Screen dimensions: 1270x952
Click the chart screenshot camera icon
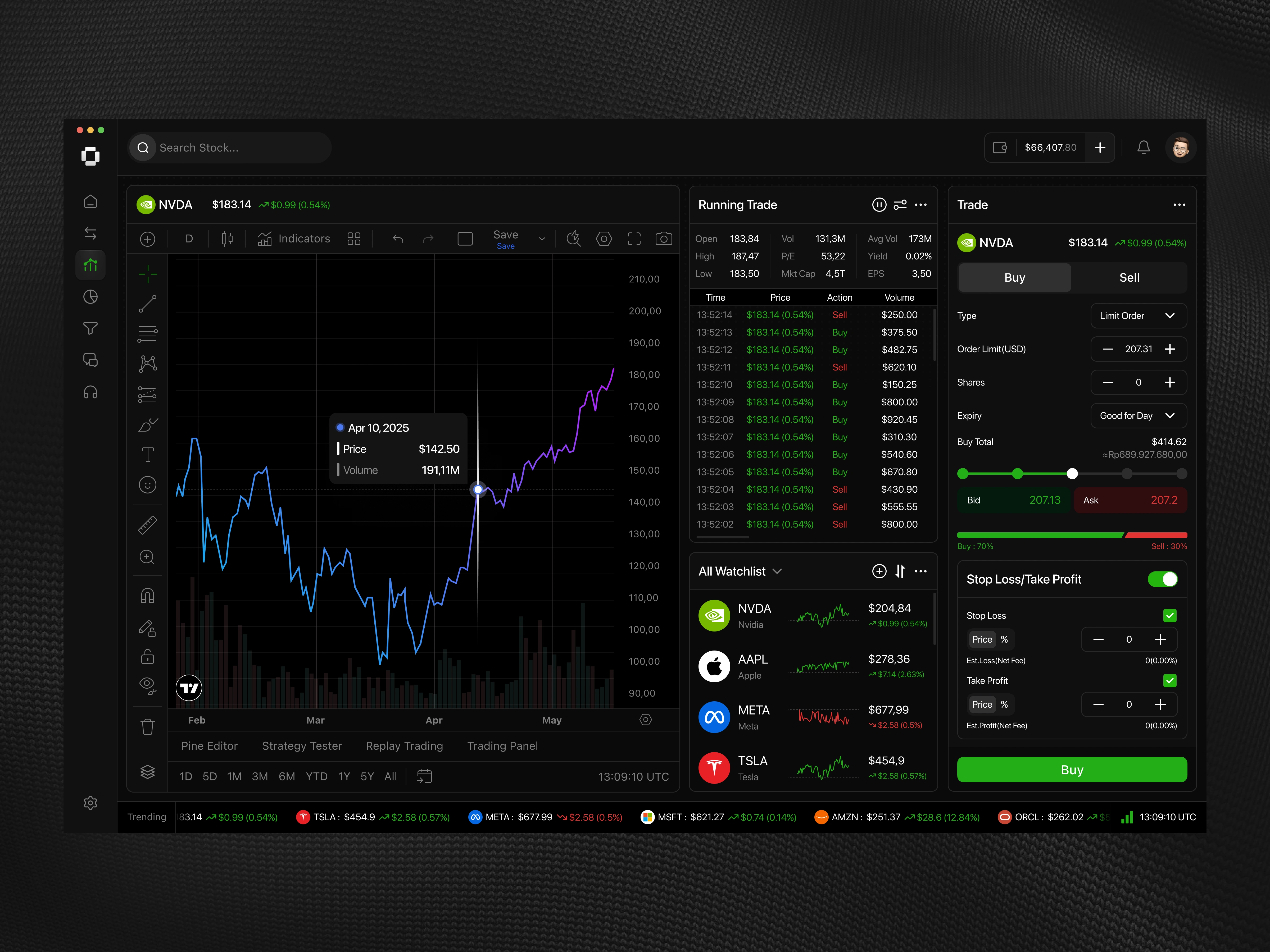pos(664,239)
